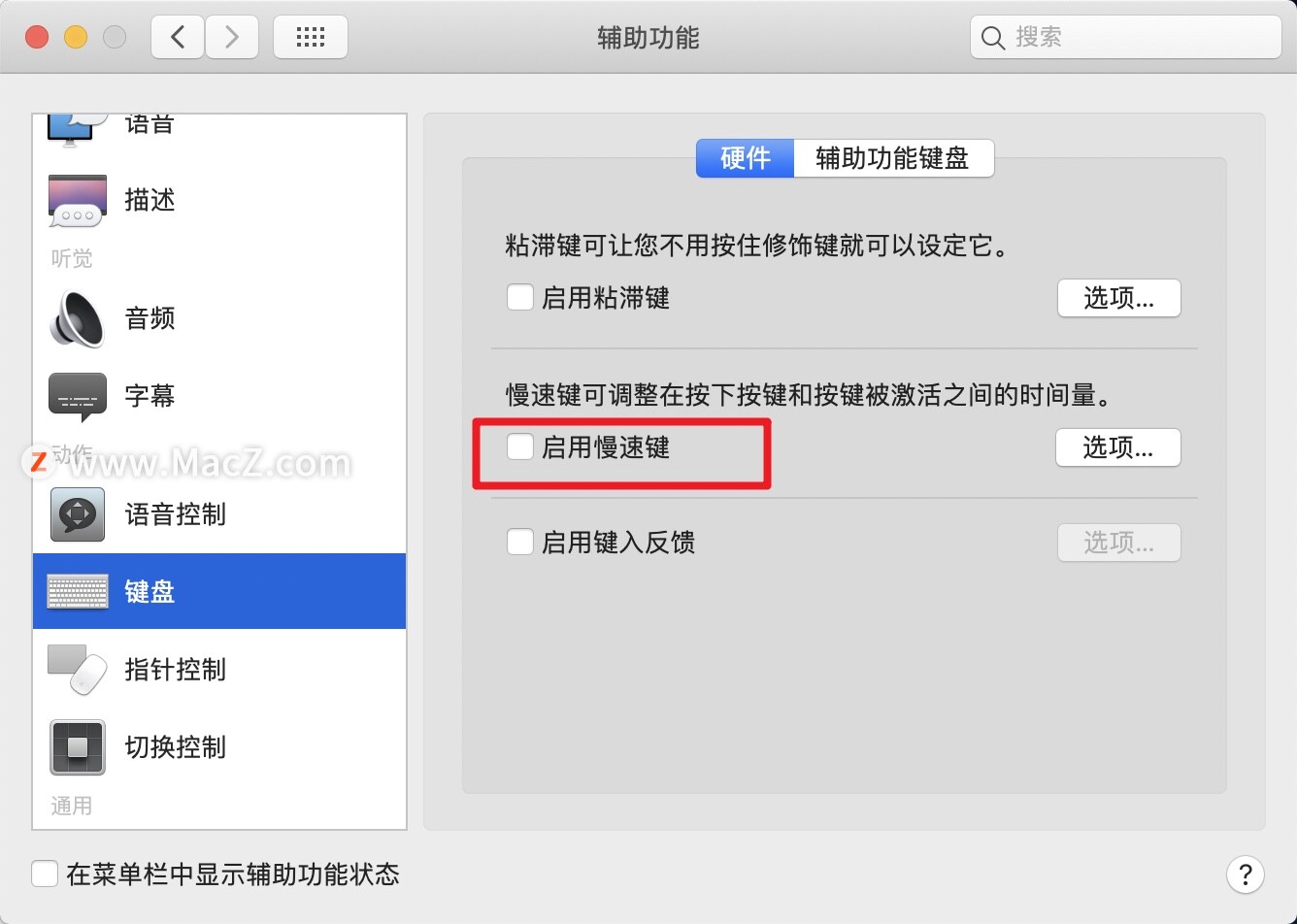
Task: Switch to the 辅助功能键盘 tab
Action: [893, 158]
